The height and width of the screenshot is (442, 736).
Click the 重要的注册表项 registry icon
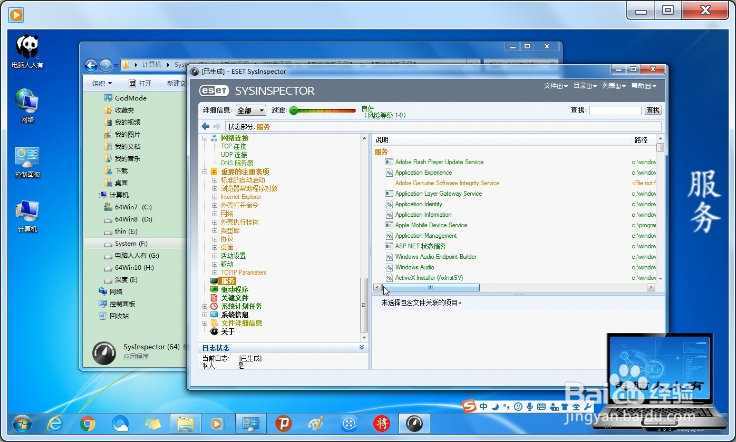tap(214, 172)
